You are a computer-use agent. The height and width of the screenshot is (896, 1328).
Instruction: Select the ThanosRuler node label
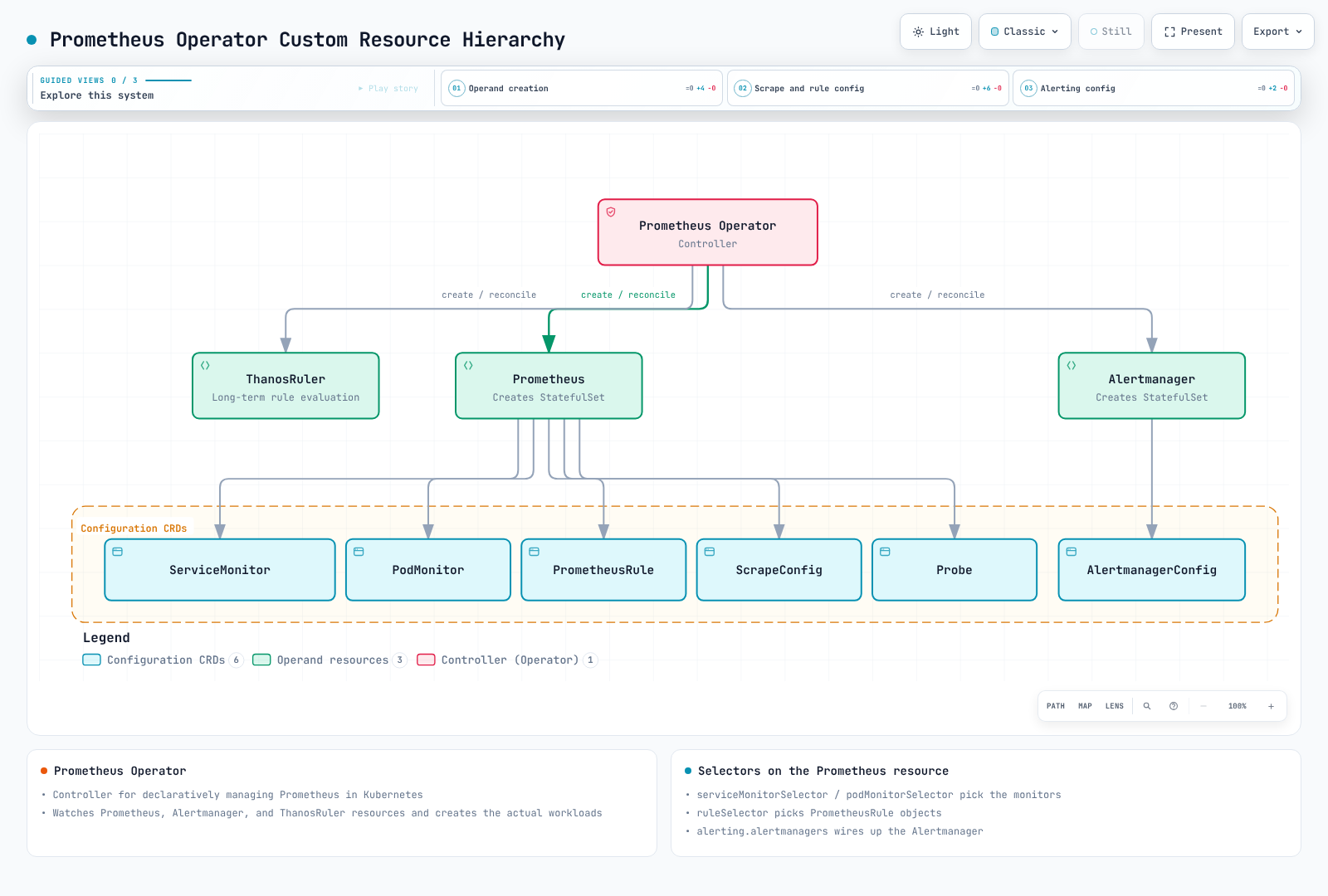tap(286, 379)
